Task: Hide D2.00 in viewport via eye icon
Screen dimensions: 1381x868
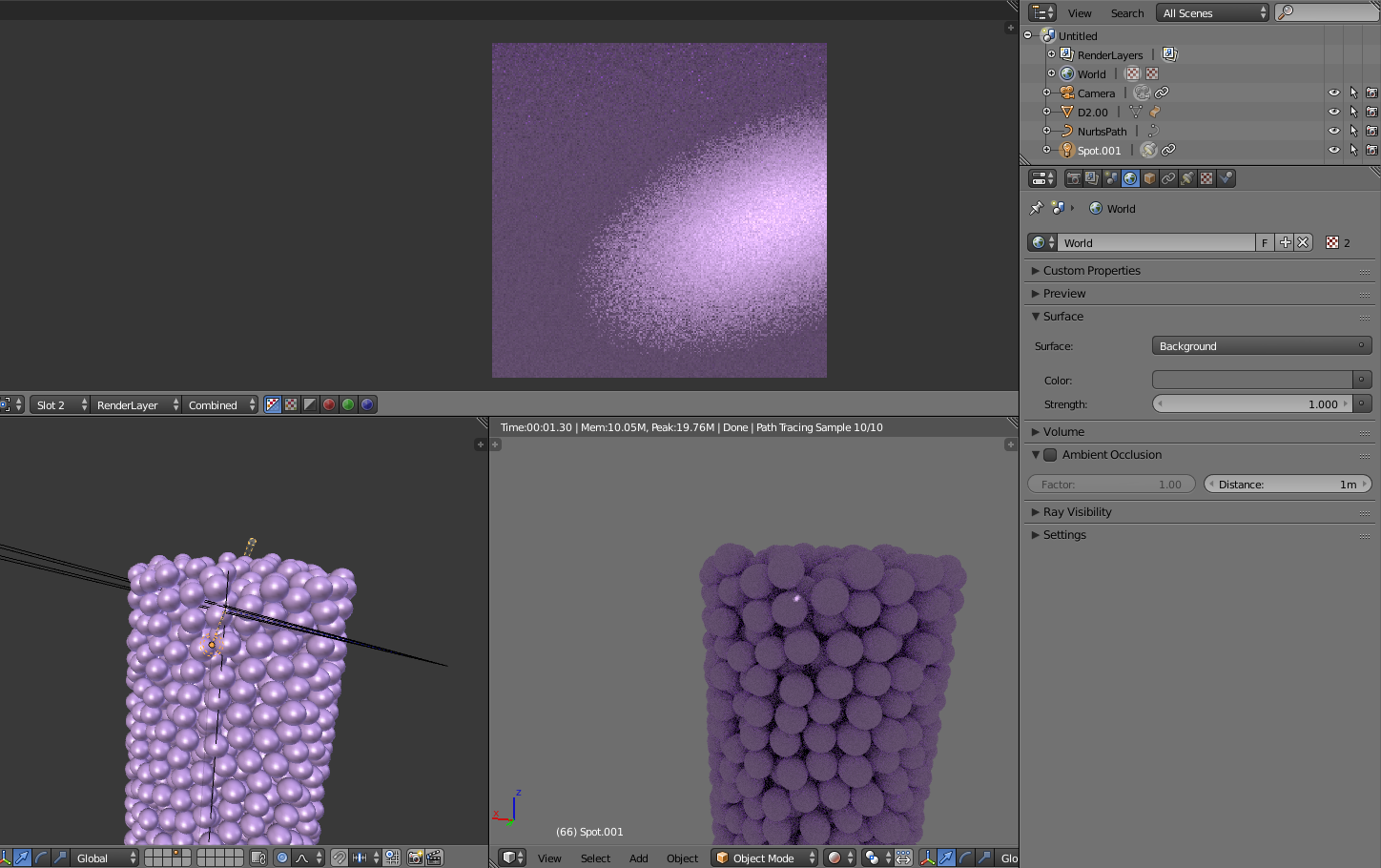Action: (x=1333, y=112)
